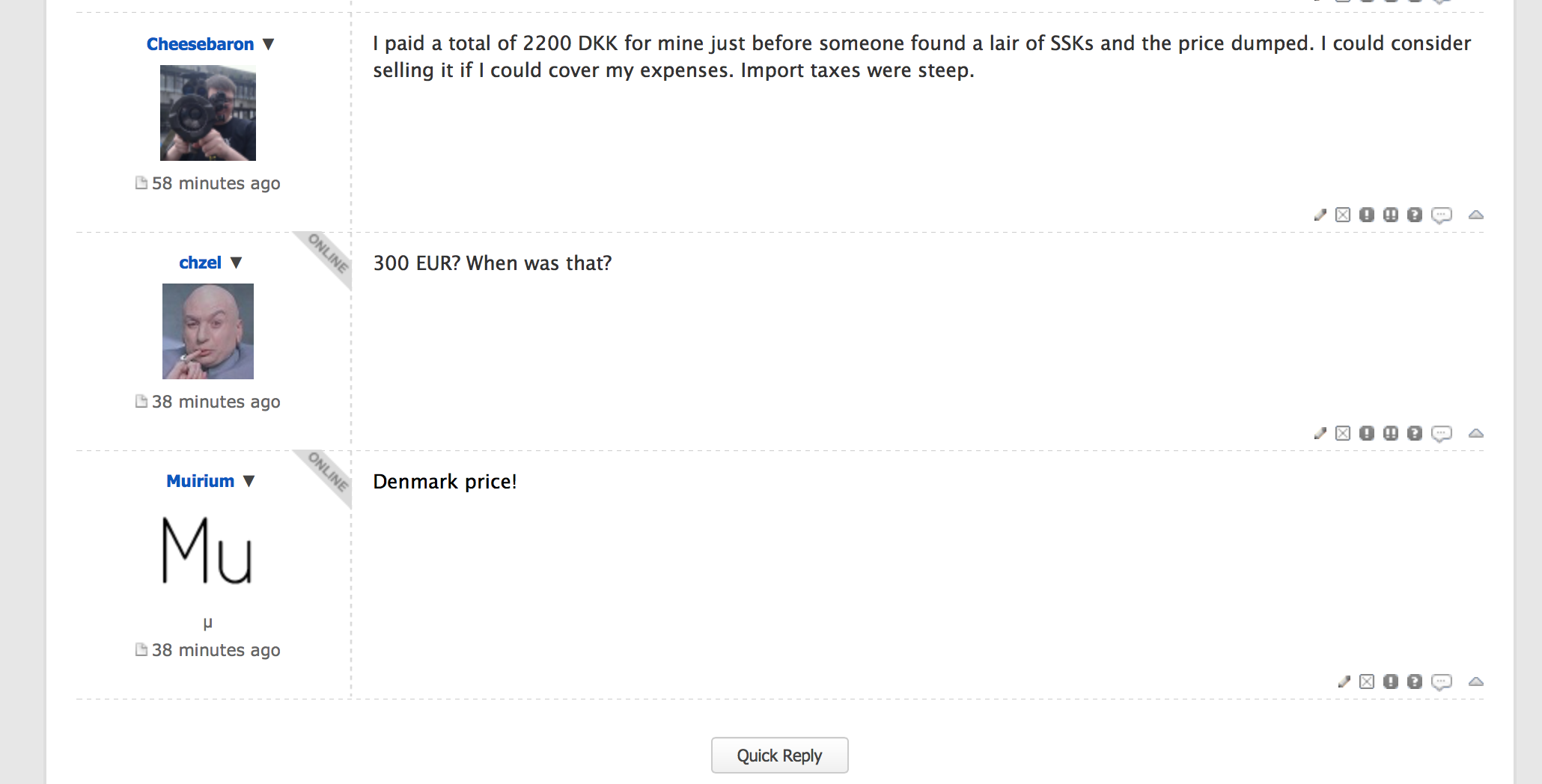Click the post icon beside '58 minutes ago'
The height and width of the screenshot is (784, 1542).
[x=141, y=183]
